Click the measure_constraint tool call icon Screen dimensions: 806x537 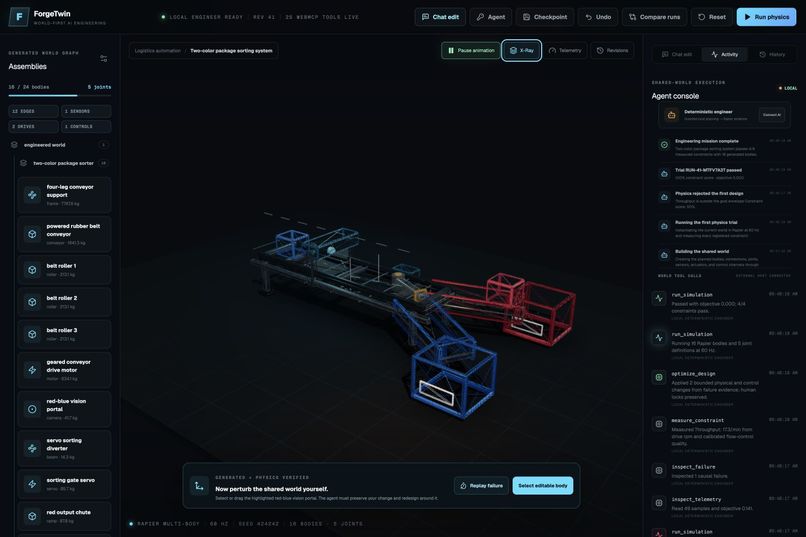tap(659, 424)
